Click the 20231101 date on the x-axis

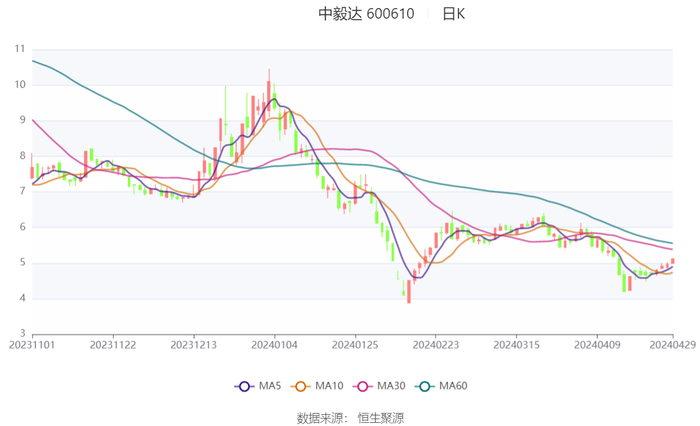point(32,345)
